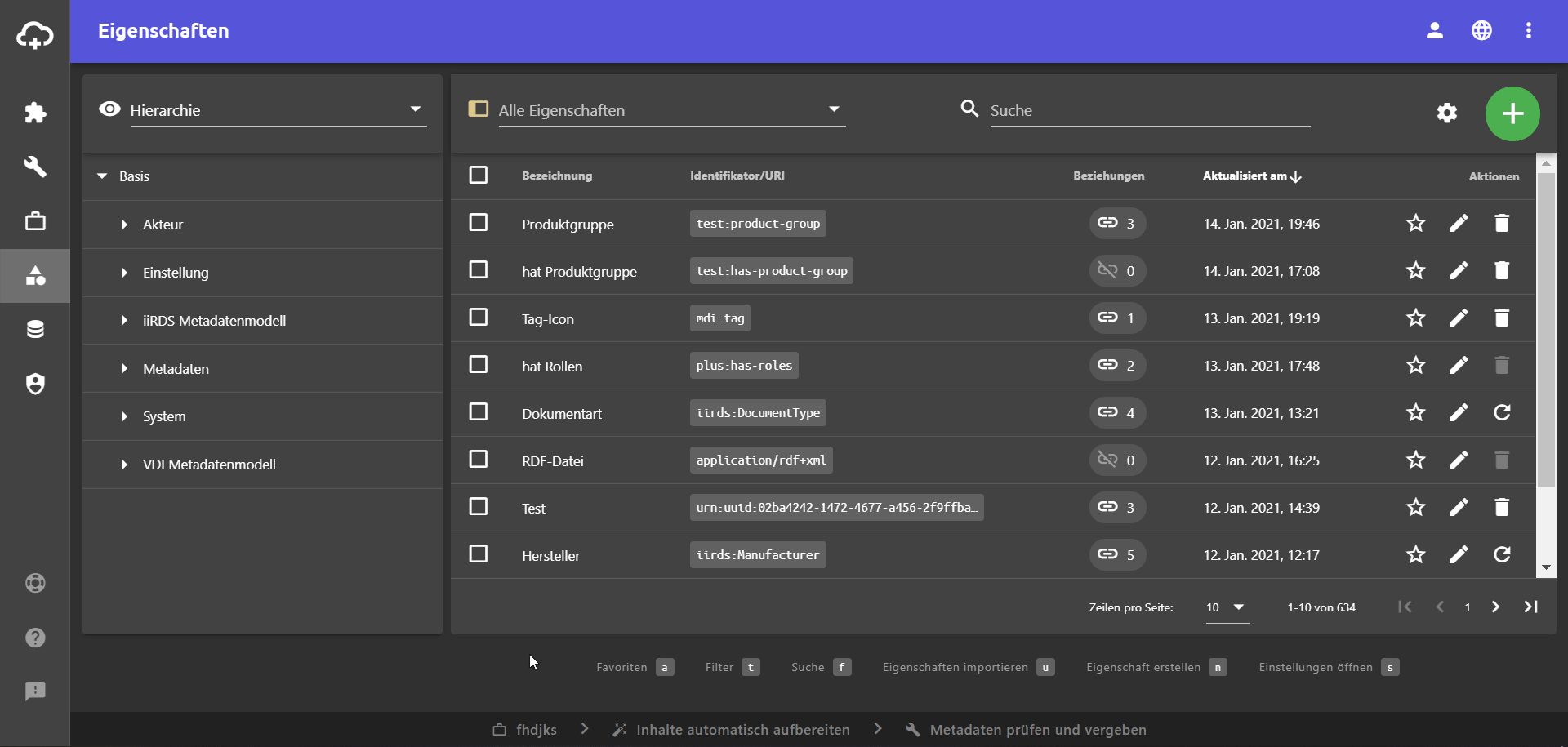This screenshot has width=1568, height=747.
Task: Delete the Test row
Action: pos(1502,507)
